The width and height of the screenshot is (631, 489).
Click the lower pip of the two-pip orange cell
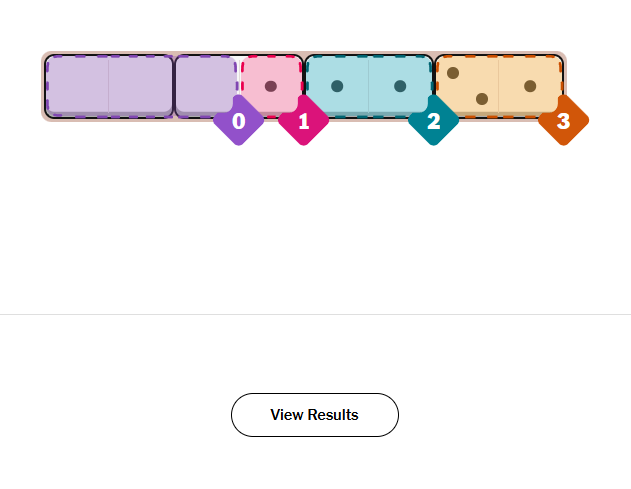coord(482,99)
